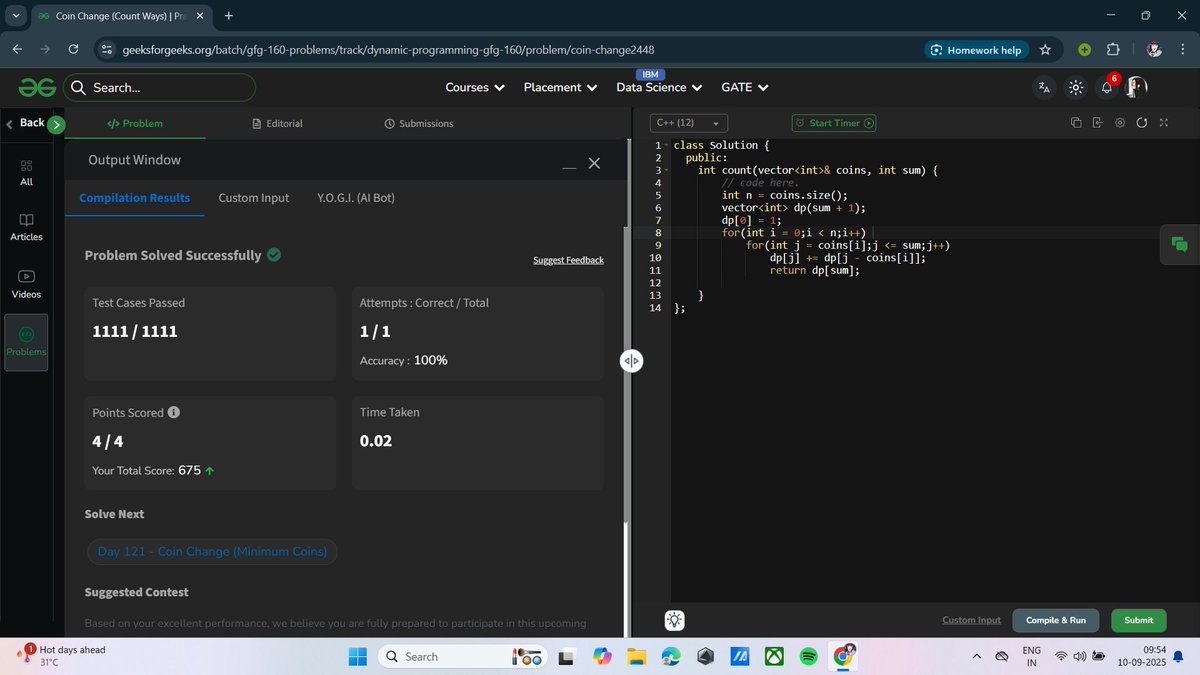Open a new browser tab
The width and height of the screenshot is (1200, 675).
tap(229, 16)
